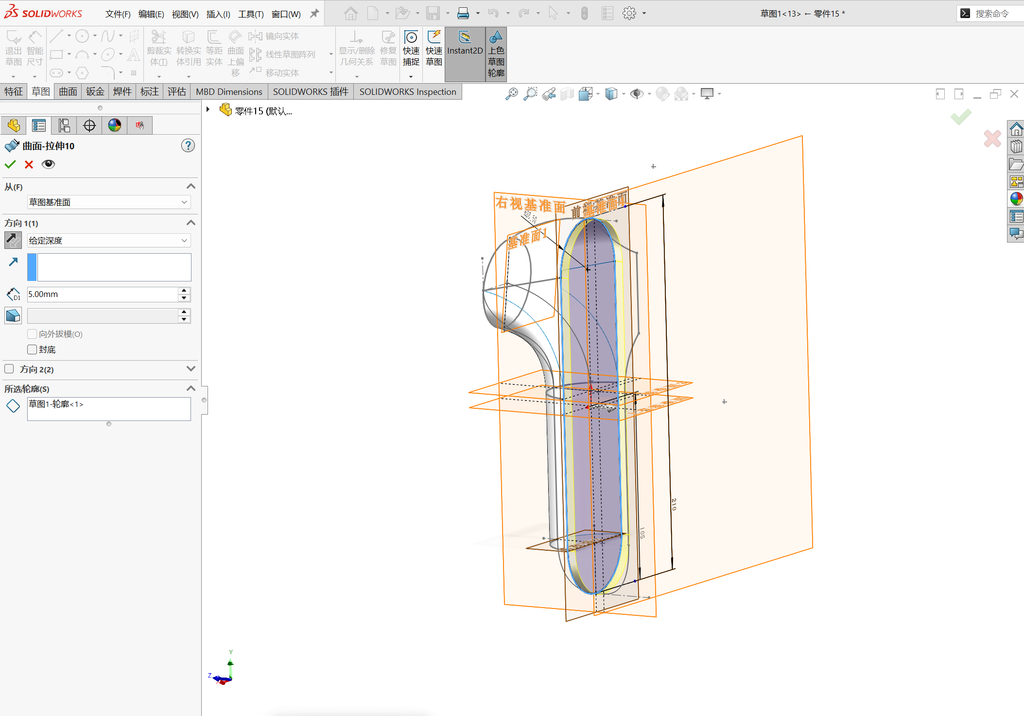Viewport: 1024px width, 716px height.
Task: Collapse the 所选轮廓 section chevron
Action: 191,389
